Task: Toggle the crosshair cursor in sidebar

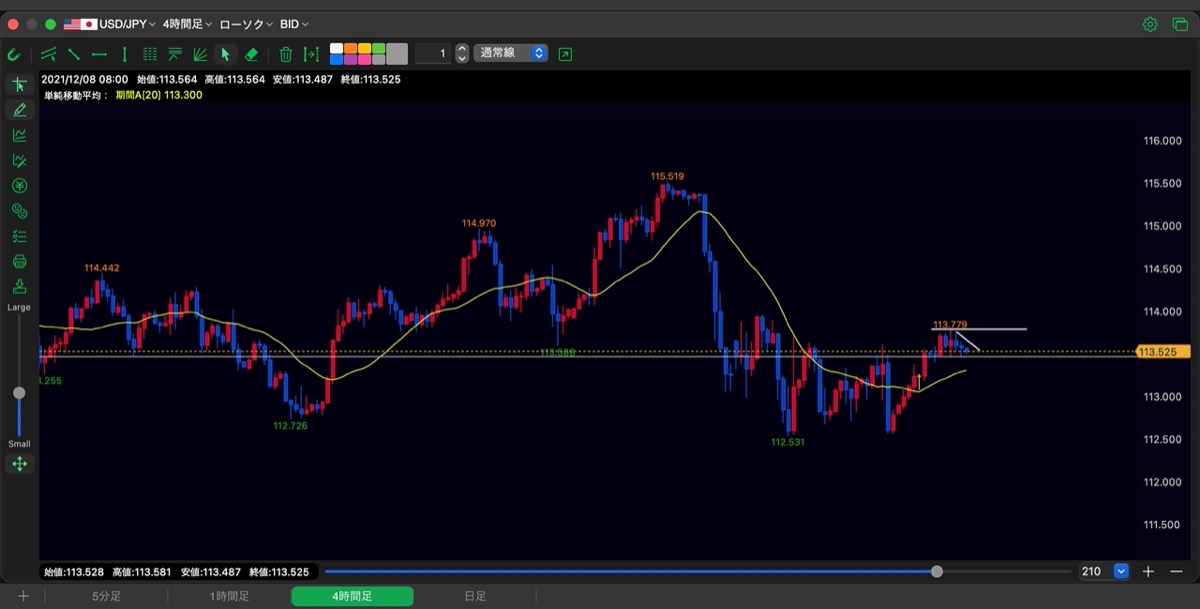Action: tap(19, 85)
